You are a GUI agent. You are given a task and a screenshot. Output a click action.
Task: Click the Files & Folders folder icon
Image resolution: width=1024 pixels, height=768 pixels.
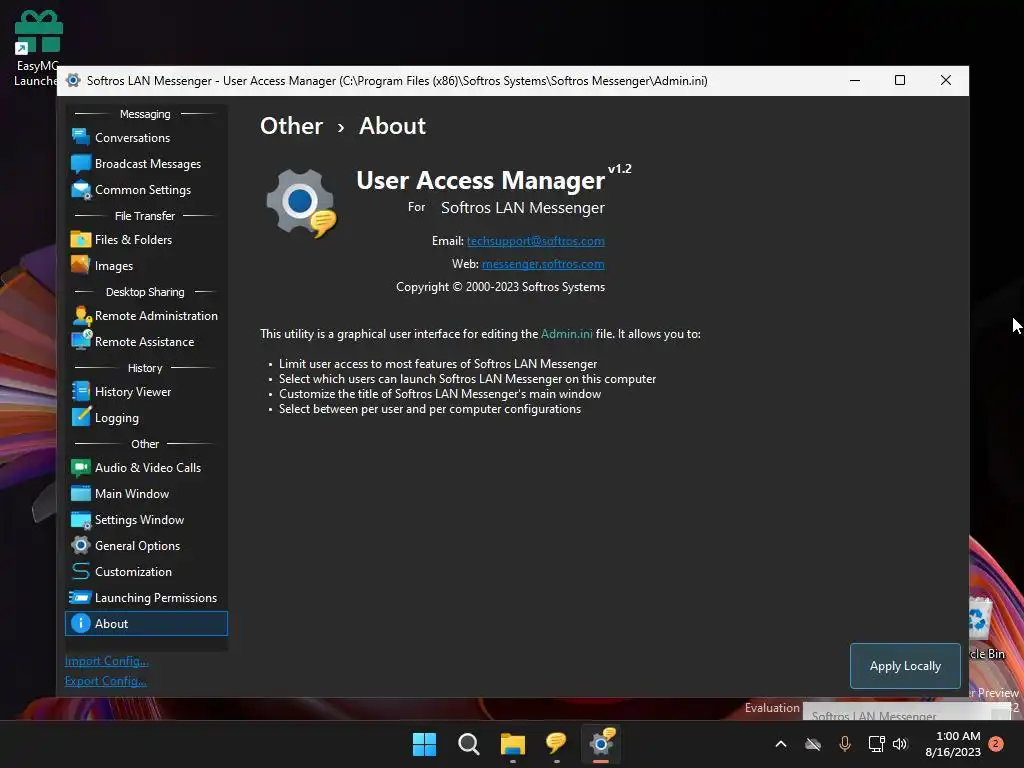point(80,239)
